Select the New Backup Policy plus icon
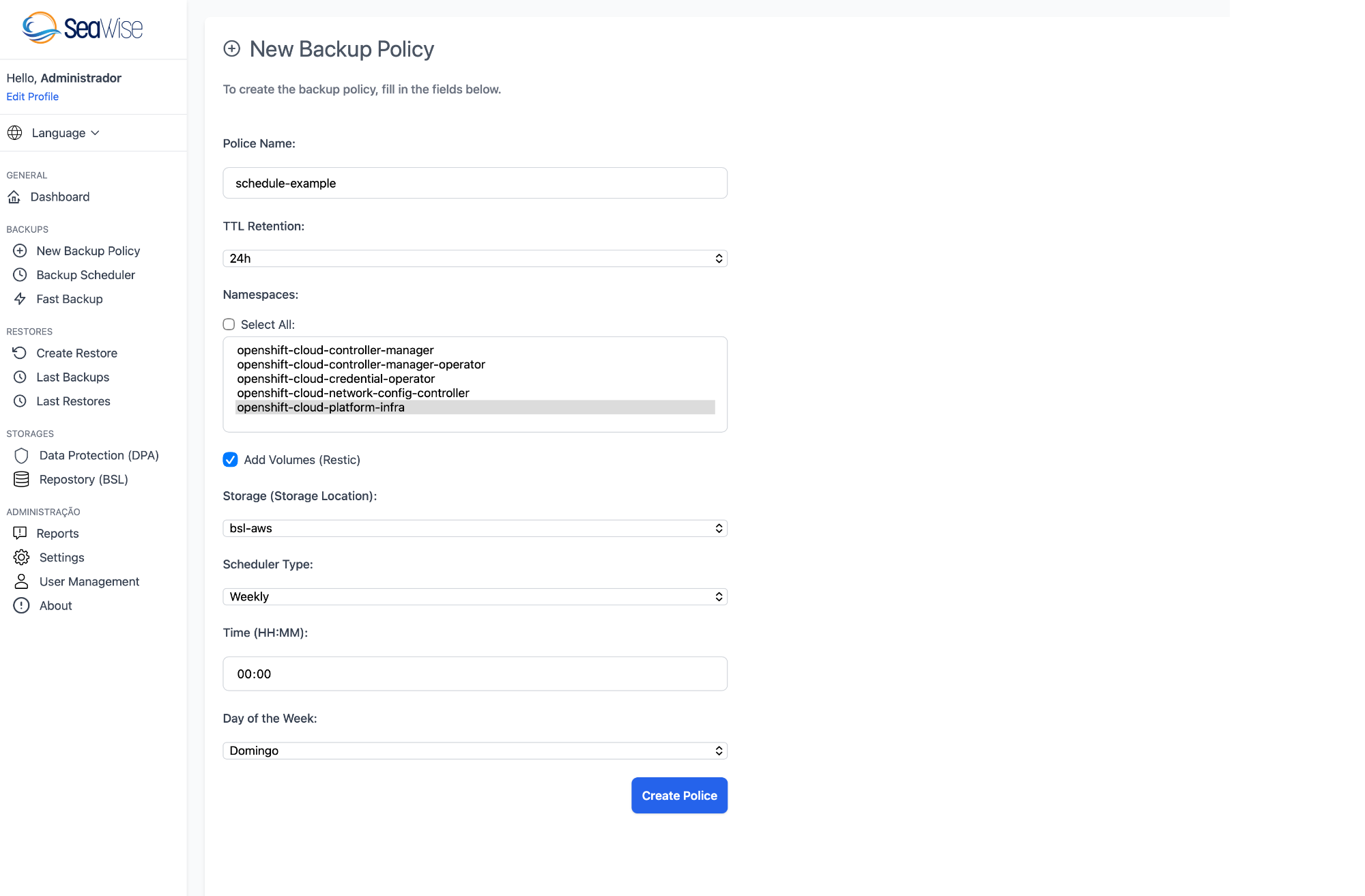Screen dimensions: 1365x896 click(19, 250)
